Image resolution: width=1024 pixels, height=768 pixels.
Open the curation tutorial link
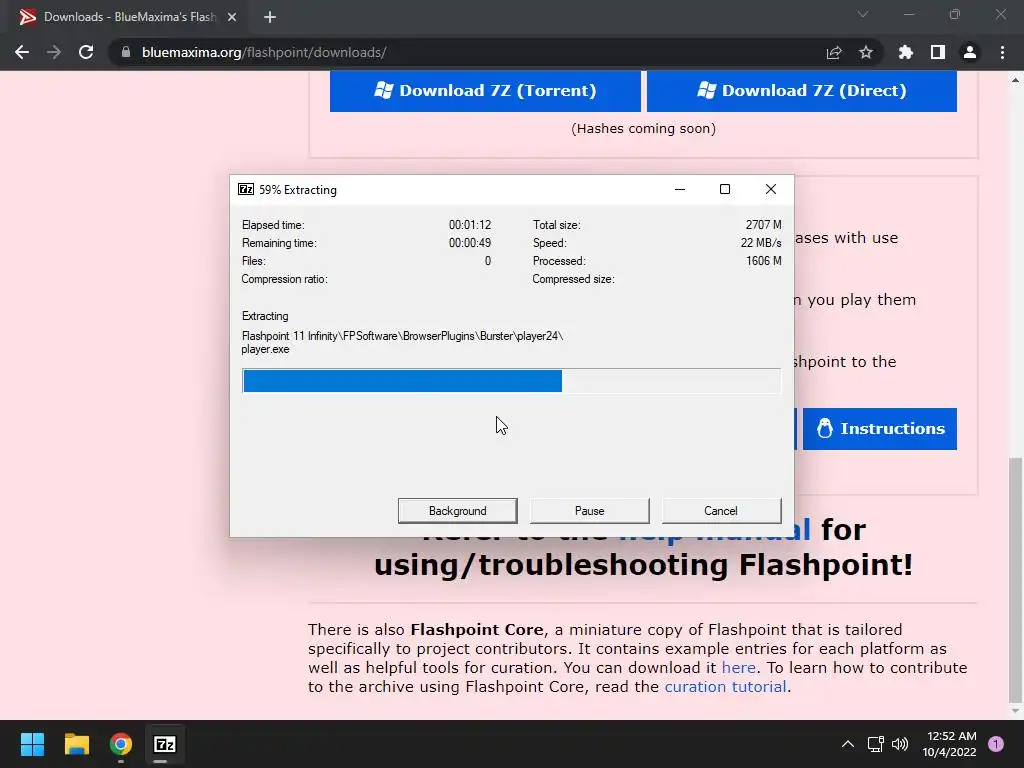point(725,686)
